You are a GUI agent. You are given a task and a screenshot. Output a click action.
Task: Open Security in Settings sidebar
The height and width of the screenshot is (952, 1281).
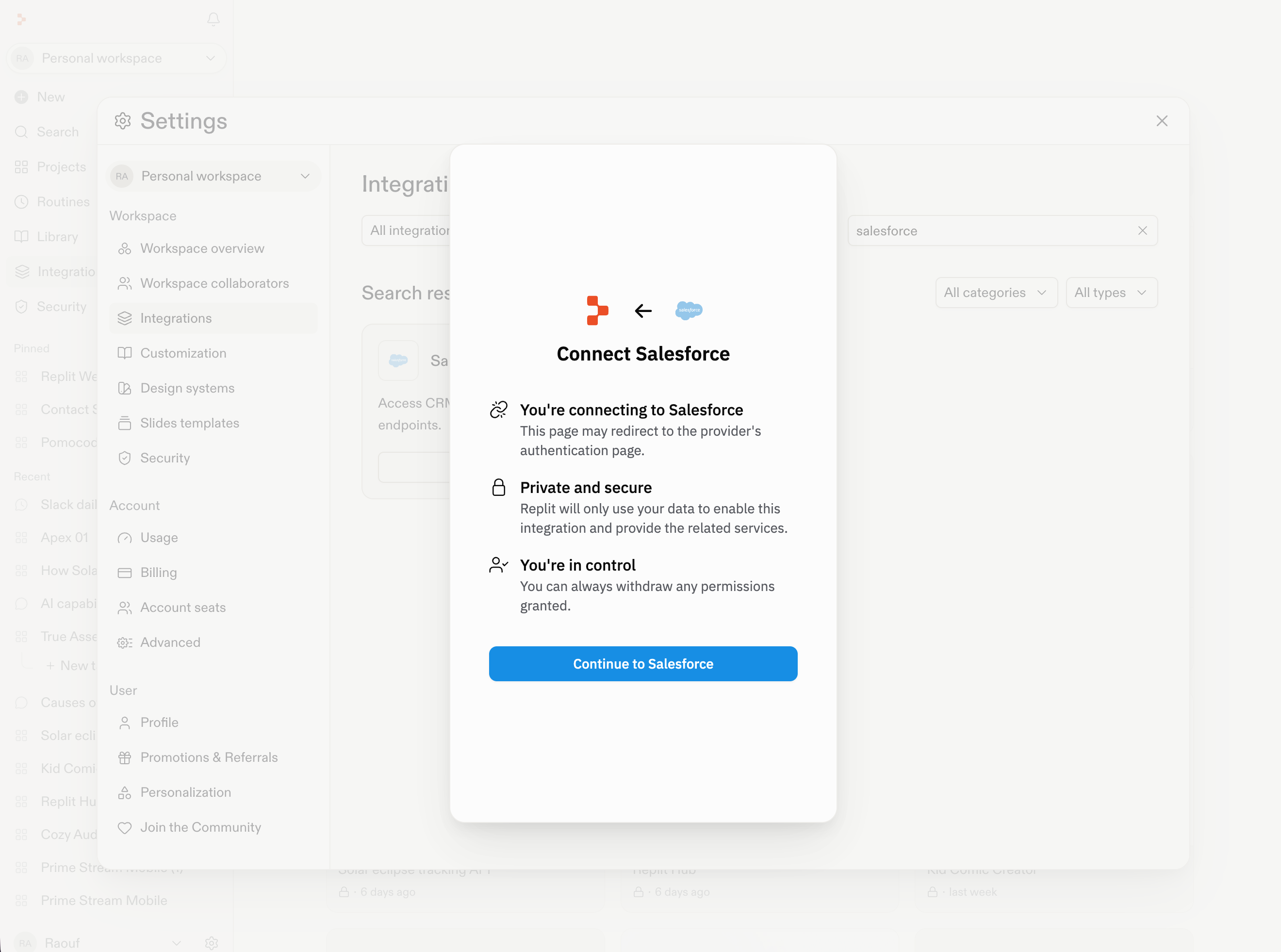(x=213, y=458)
